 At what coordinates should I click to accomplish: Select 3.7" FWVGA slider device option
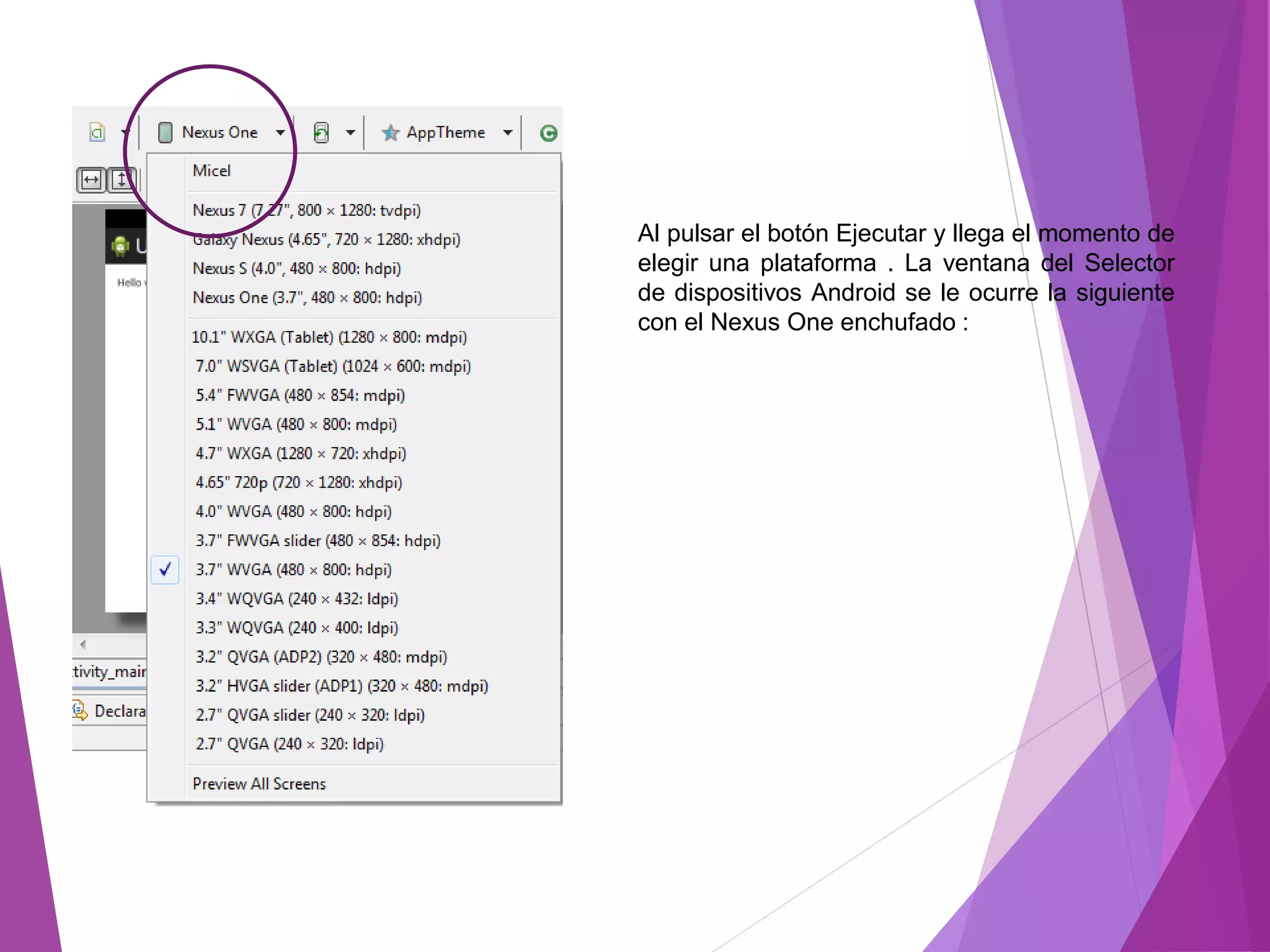[317, 540]
